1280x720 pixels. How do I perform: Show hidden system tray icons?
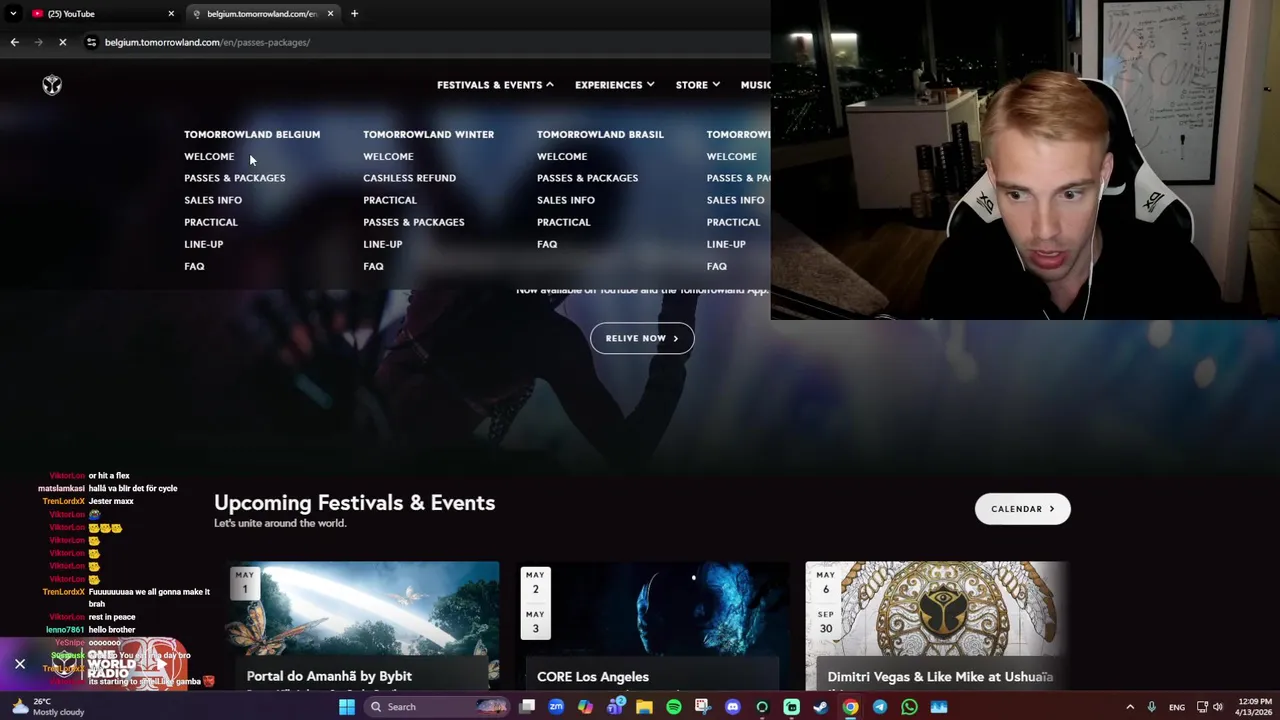(x=1130, y=707)
